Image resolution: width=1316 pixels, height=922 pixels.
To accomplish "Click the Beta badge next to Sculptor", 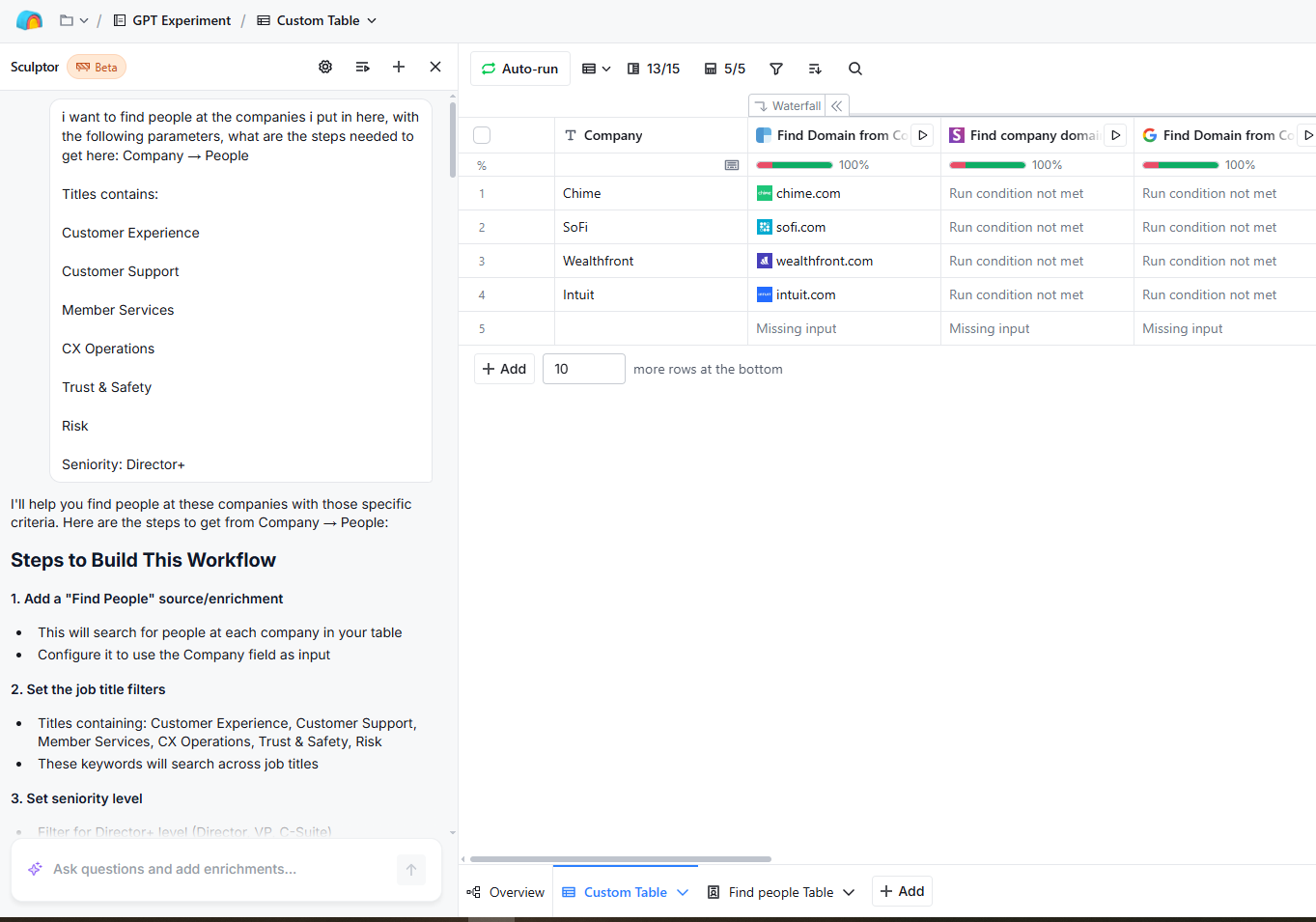I will tap(97, 67).
